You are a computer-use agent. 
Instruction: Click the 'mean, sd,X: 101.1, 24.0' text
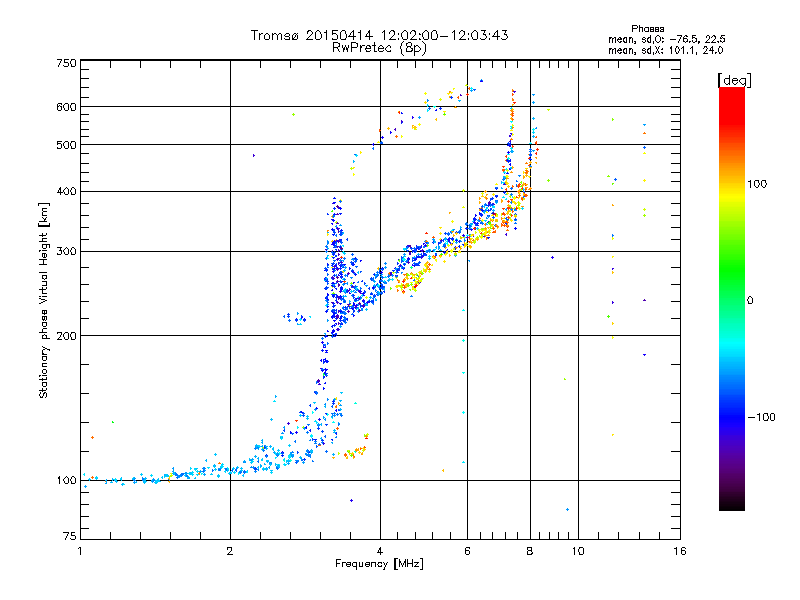click(x=665, y=50)
